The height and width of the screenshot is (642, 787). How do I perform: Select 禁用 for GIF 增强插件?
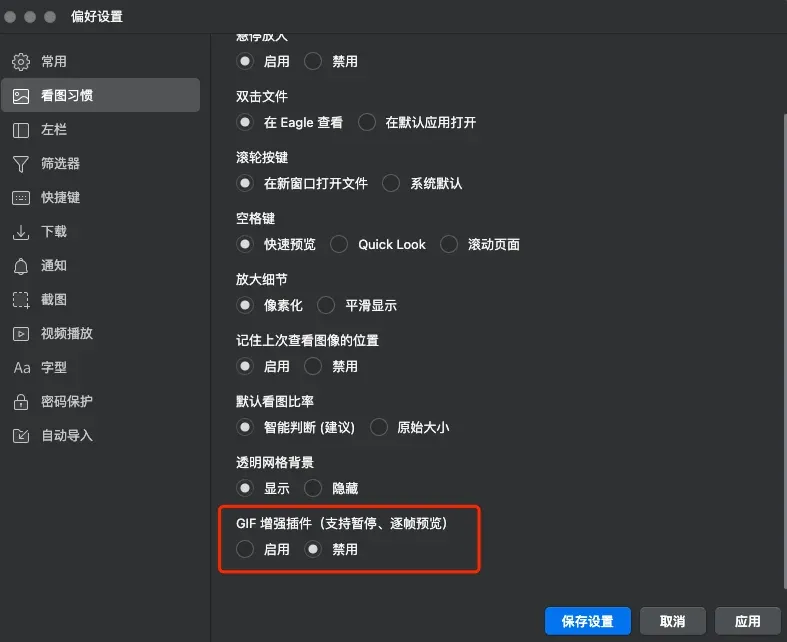tap(313, 549)
